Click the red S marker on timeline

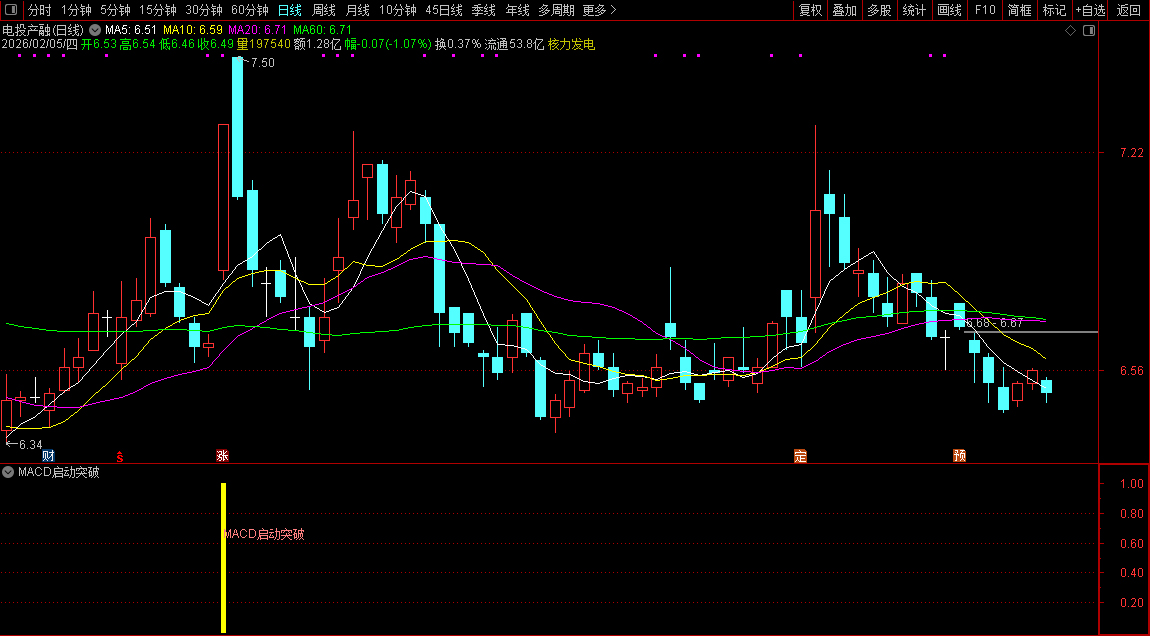click(x=121, y=456)
